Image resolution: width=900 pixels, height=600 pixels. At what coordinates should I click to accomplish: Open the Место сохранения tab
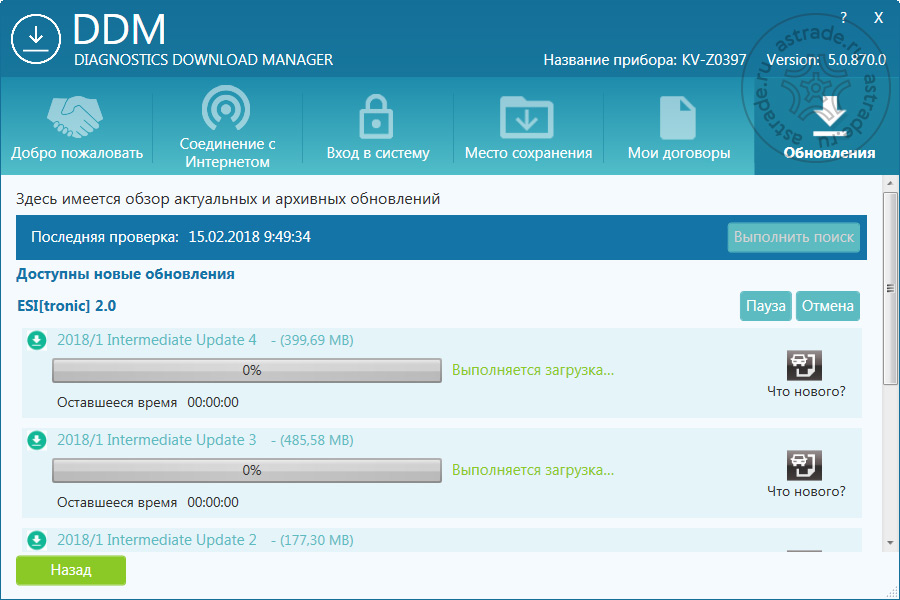tap(528, 127)
